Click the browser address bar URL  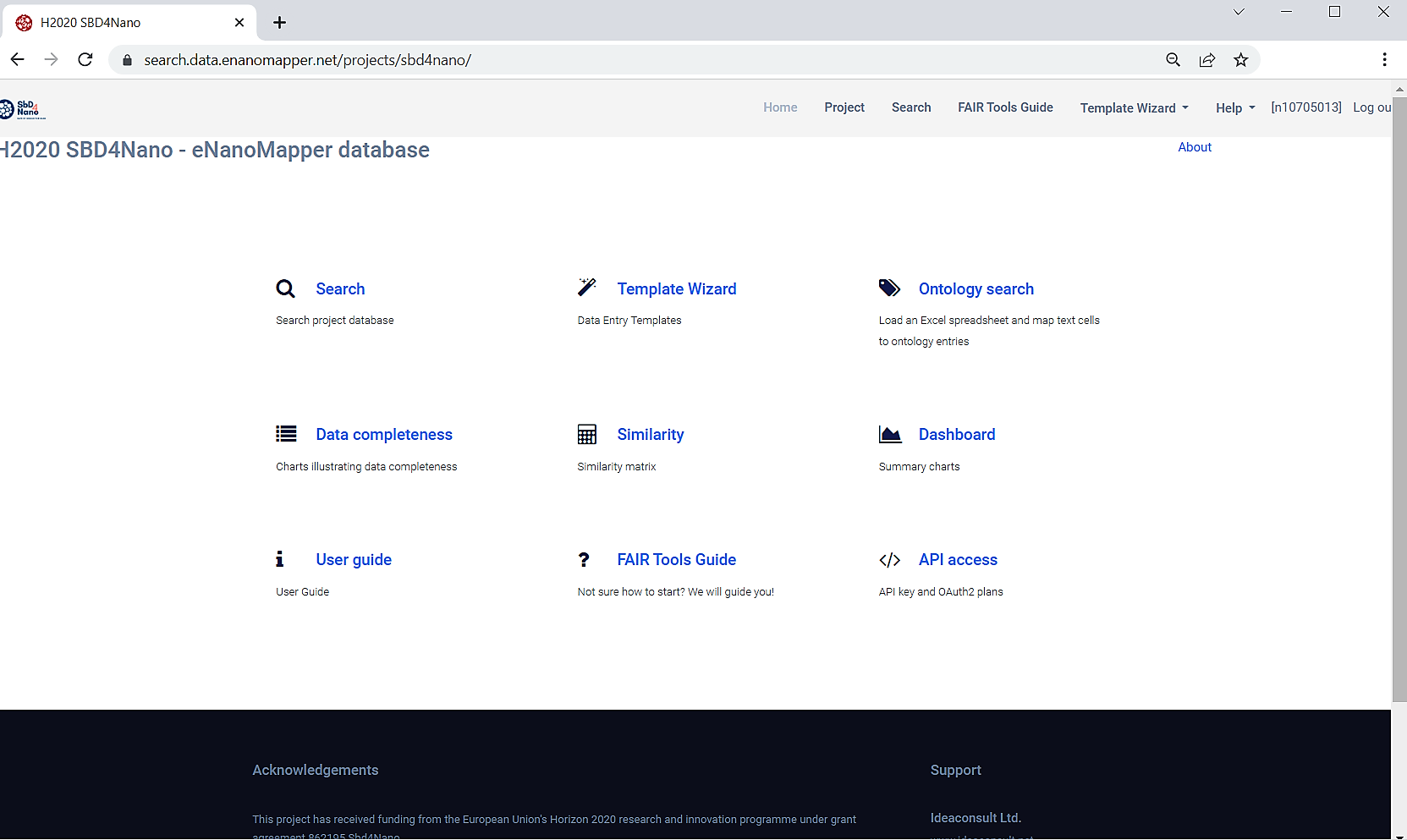307,60
